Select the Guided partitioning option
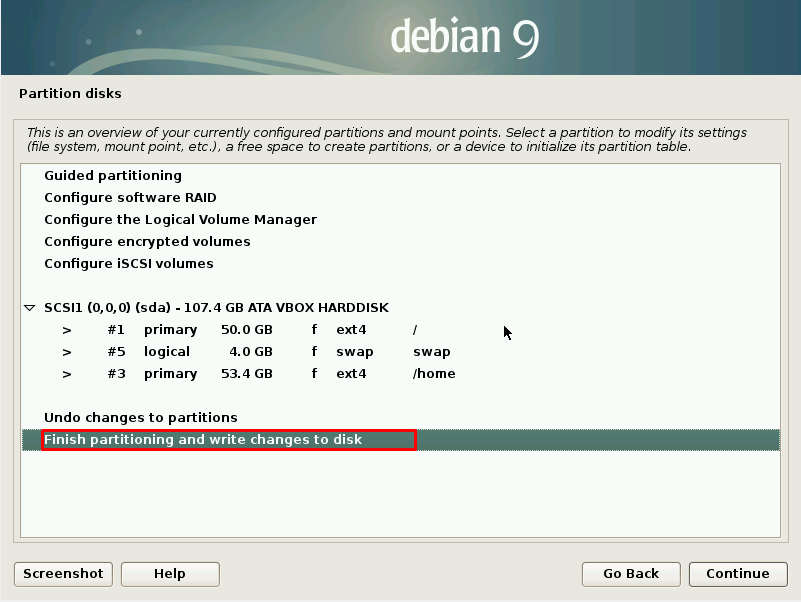The width and height of the screenshot is (801, 602). pyautogui.click(x=400, y=175)
